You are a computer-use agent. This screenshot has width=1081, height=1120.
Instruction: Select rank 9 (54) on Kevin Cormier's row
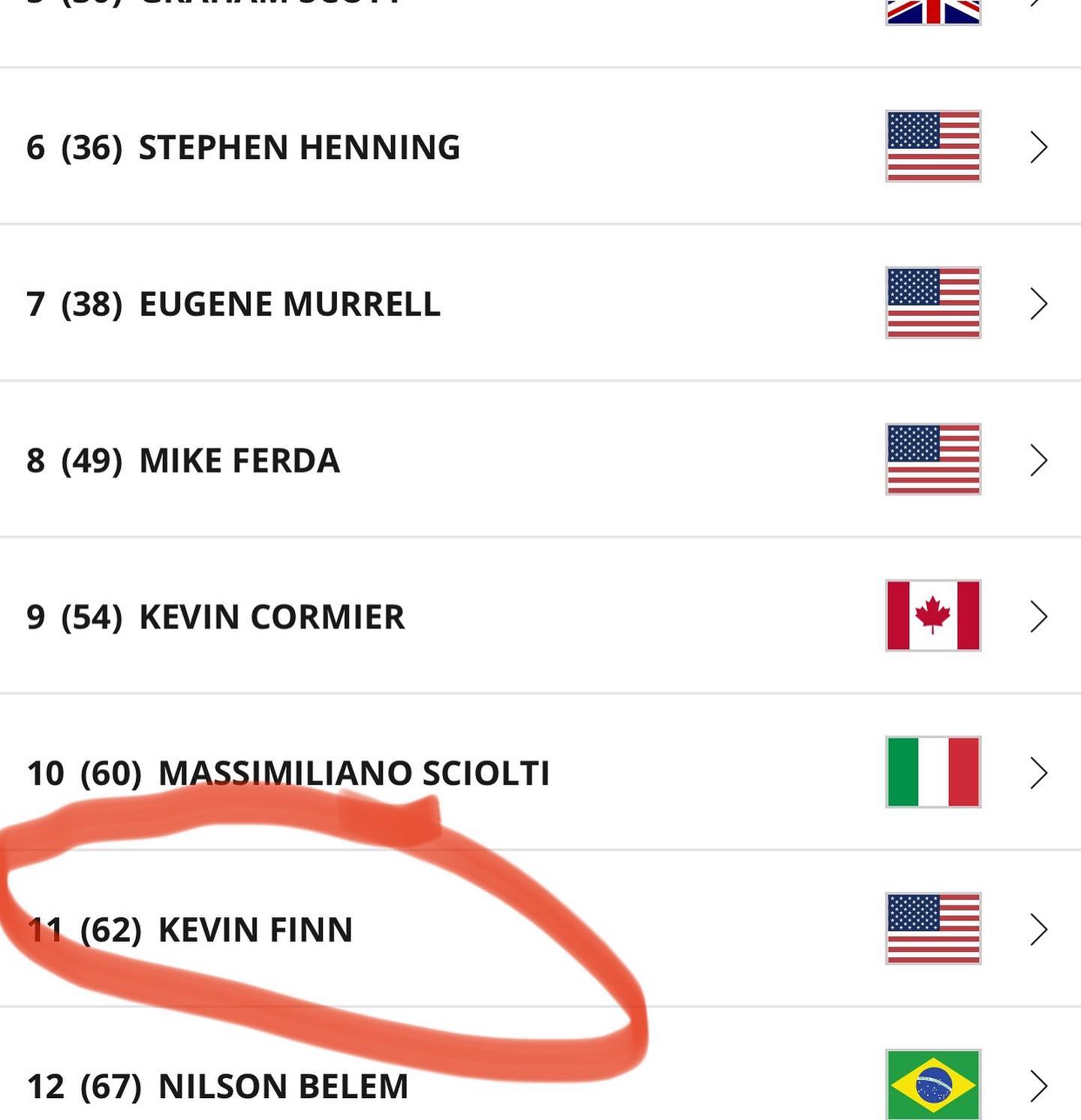click(74, 617)
